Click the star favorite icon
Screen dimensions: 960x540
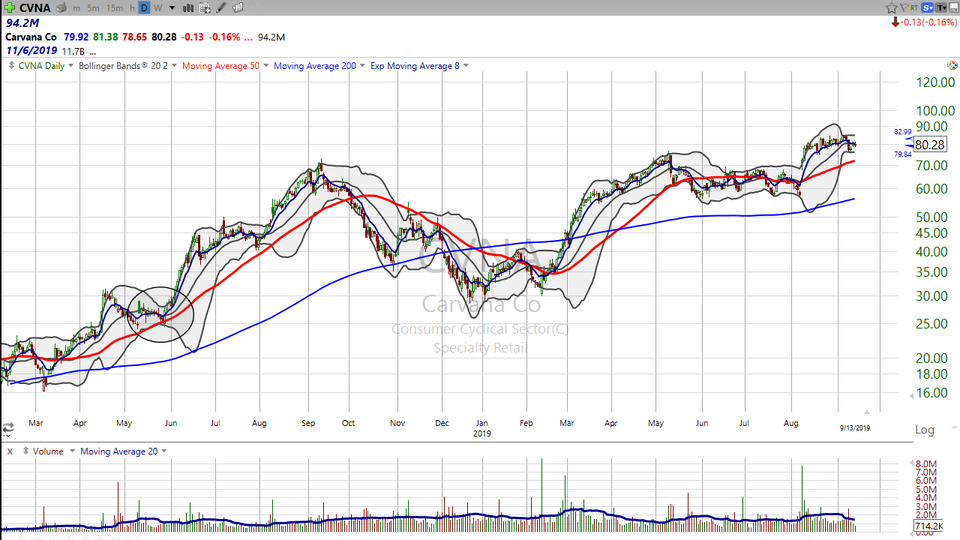click(892, 8)
